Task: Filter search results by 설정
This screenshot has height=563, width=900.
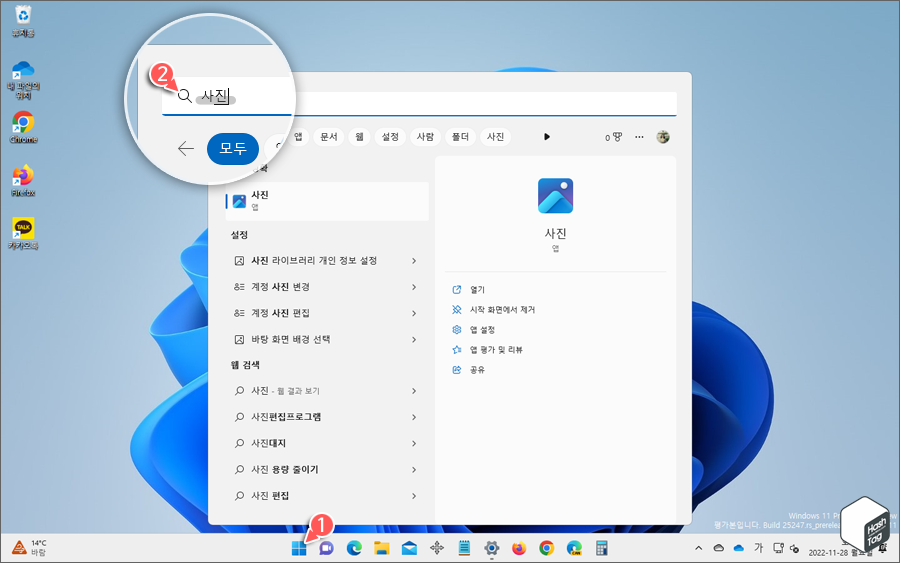Action: click(x=390, y=137)
